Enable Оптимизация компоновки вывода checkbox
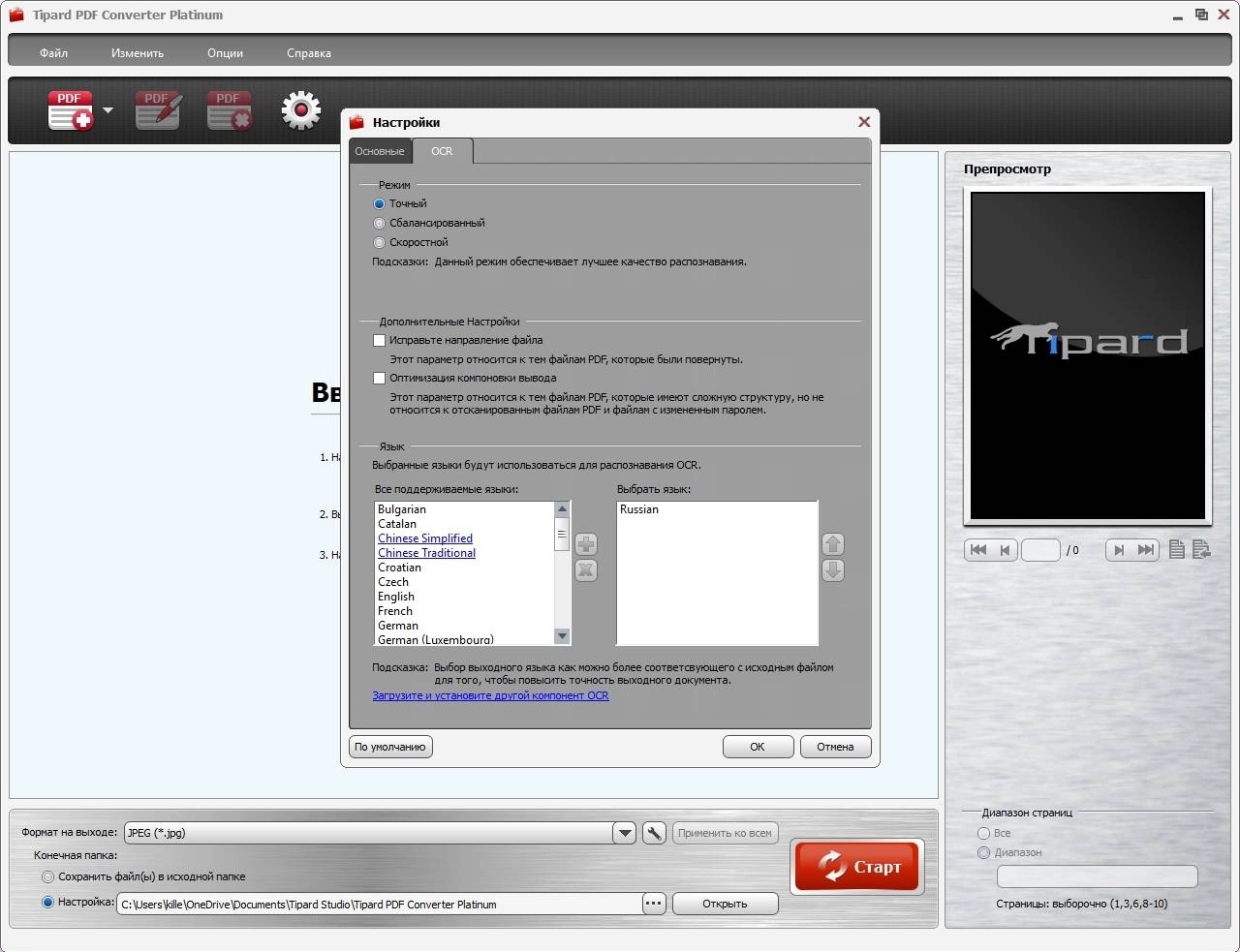This screenshot has width=1240, height=952. 379,378
